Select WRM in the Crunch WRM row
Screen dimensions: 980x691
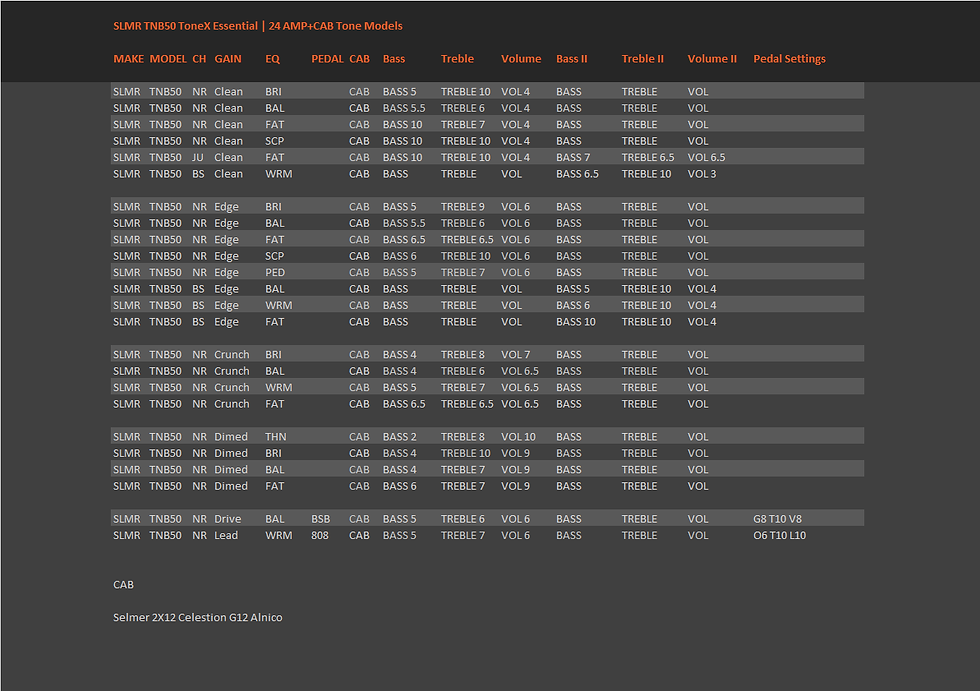278,387
